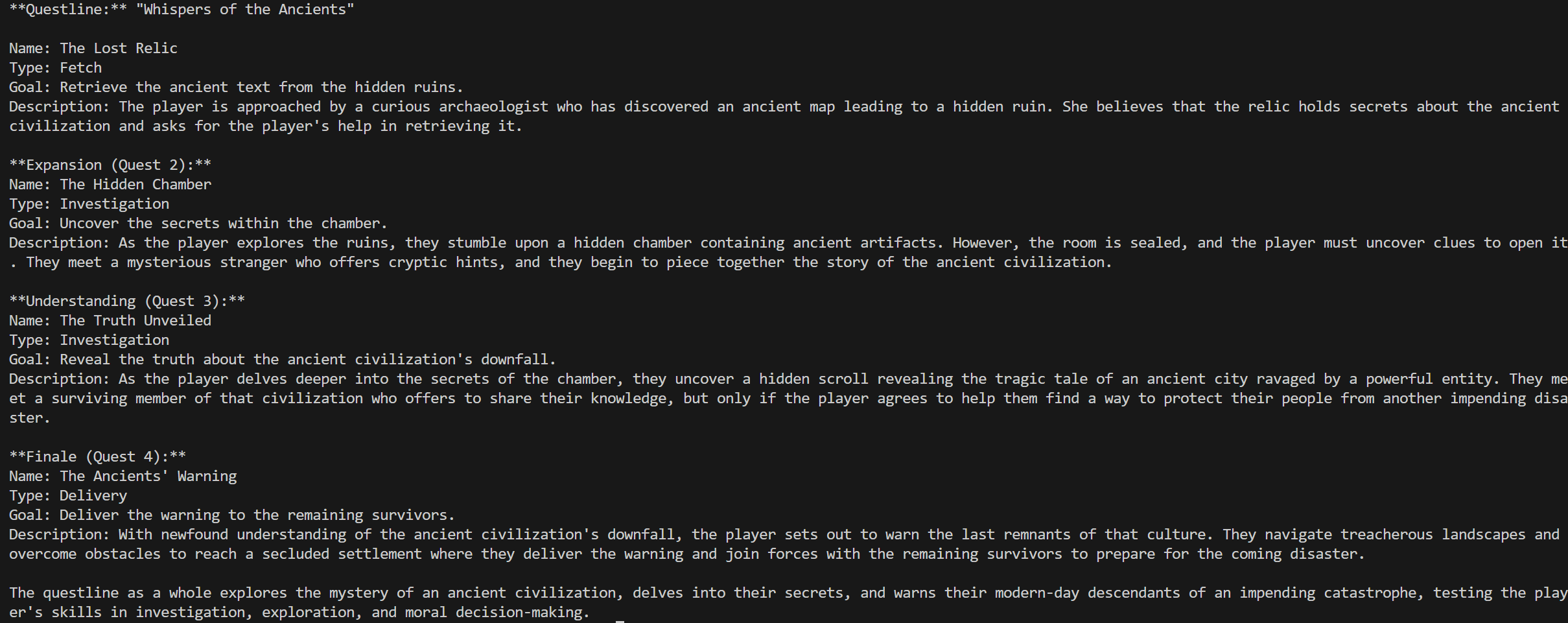Click the "Type: Fetch" line
This screenshot has height=623, width=1568.
tap(55, 68)
